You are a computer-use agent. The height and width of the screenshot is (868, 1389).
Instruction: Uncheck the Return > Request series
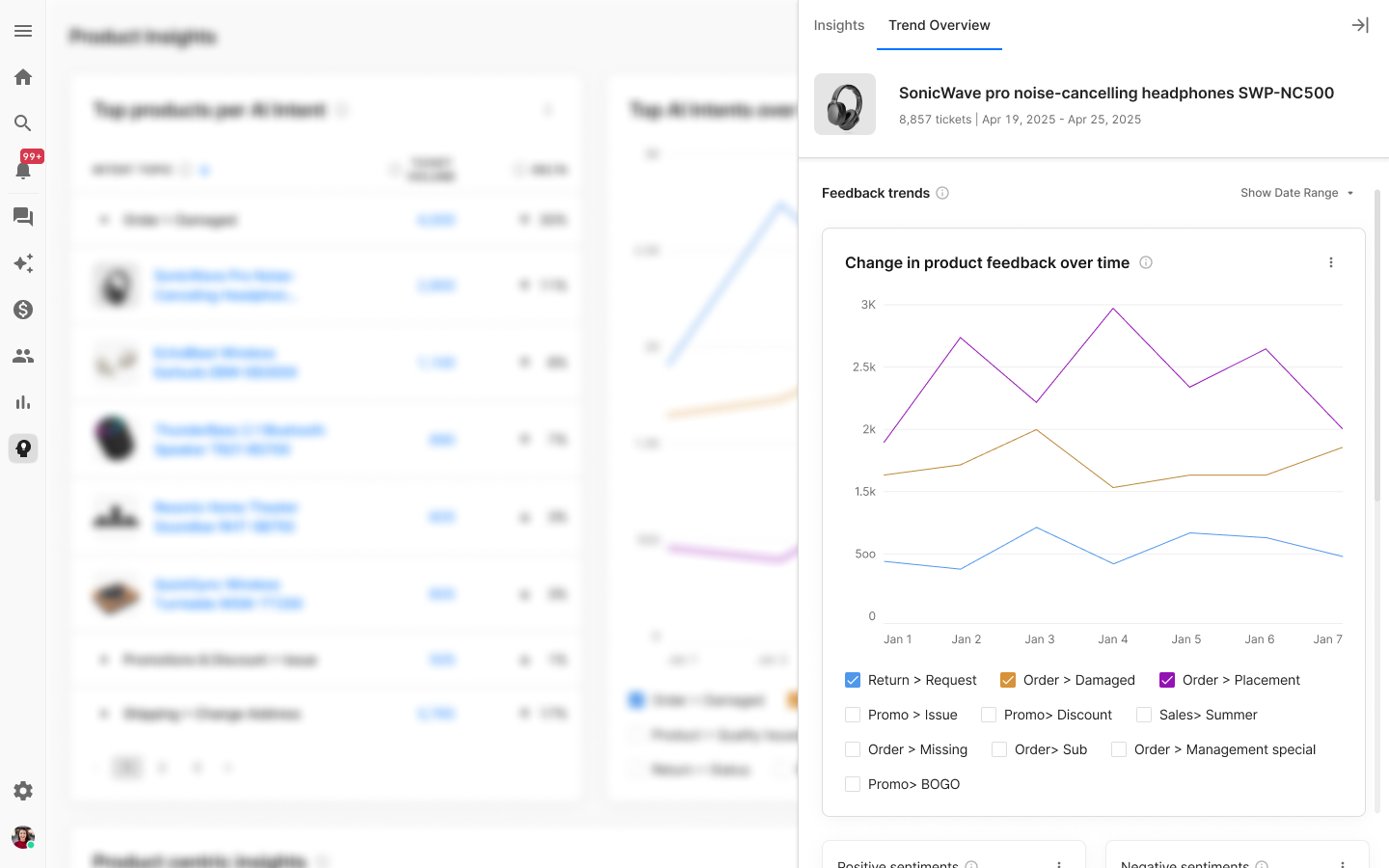click(x=853, y=680)
